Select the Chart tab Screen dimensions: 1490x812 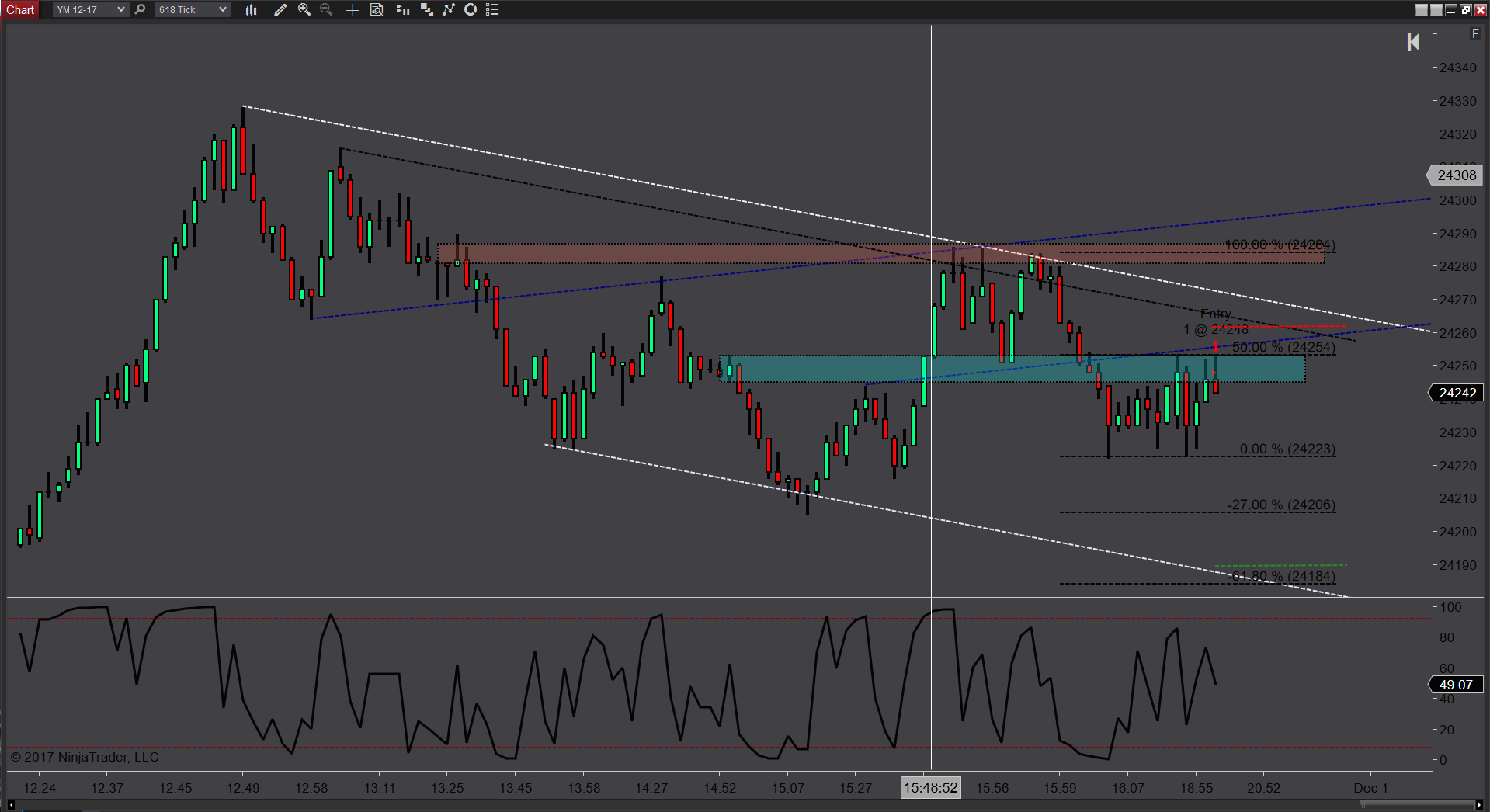coord(20,10)
